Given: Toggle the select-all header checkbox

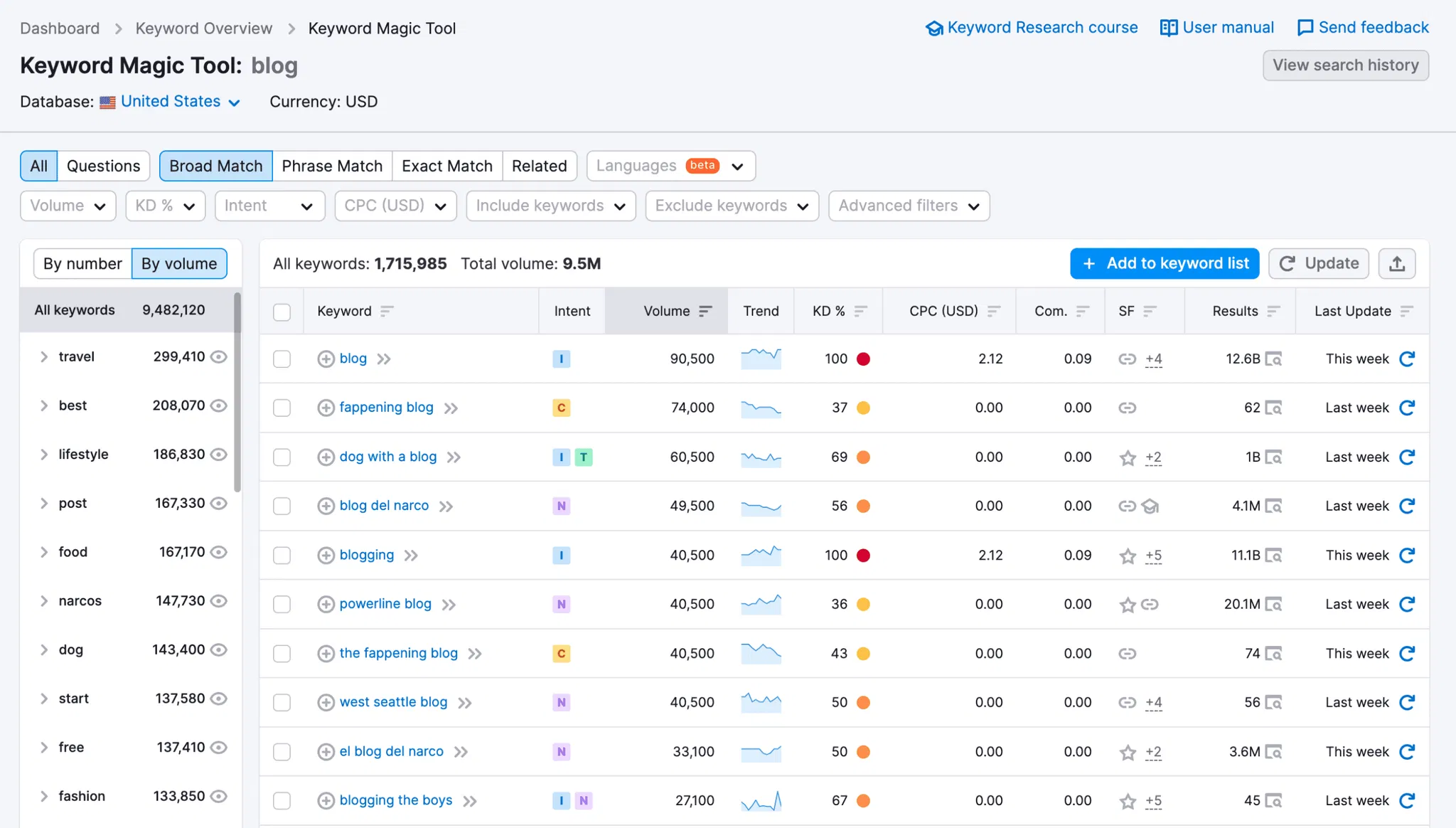Looking at the screenshot, I should (282, 312).
